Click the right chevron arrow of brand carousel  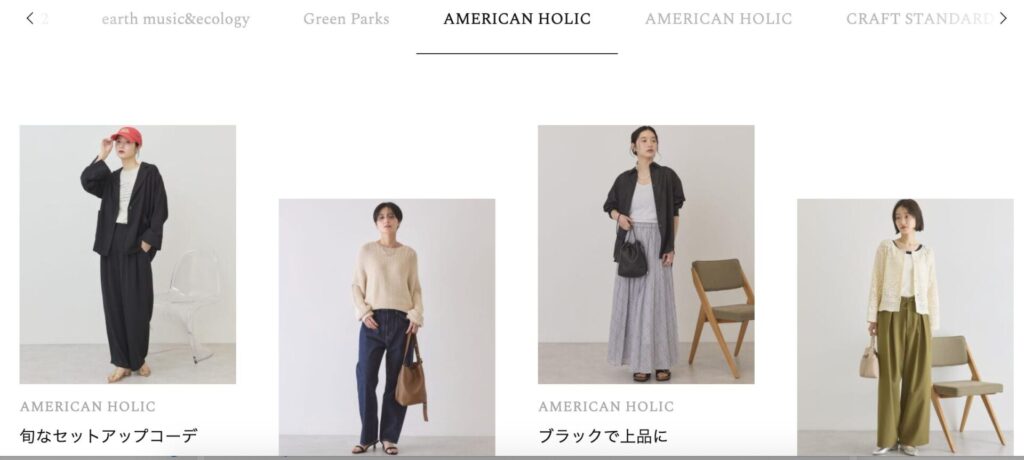[x=1003, y=18]
